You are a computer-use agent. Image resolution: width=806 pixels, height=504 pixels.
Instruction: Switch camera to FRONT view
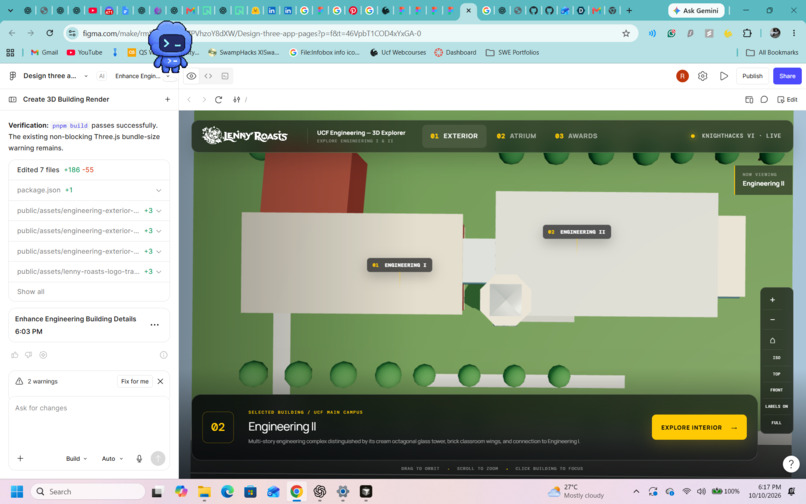point(776,390)
